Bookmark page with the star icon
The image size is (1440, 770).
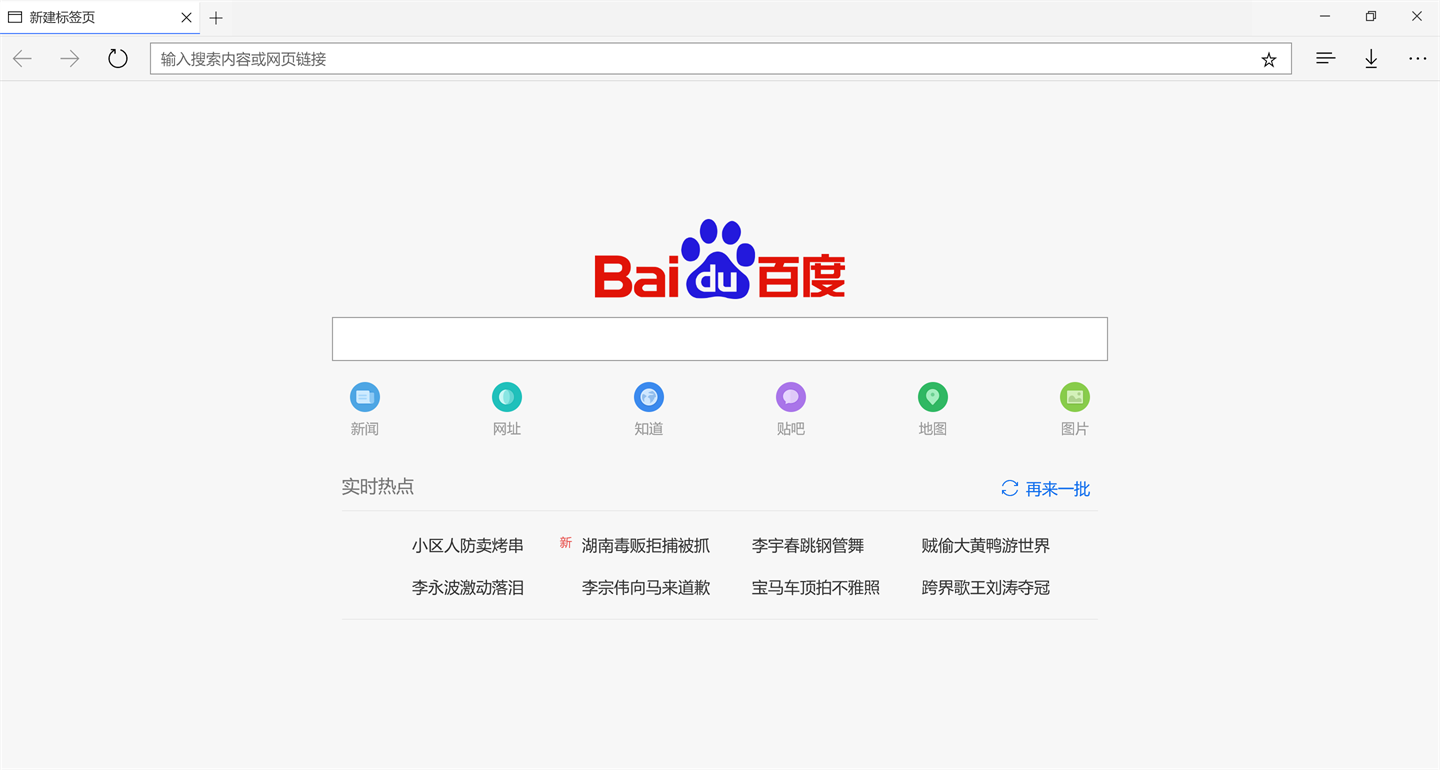coord(1269,60)
